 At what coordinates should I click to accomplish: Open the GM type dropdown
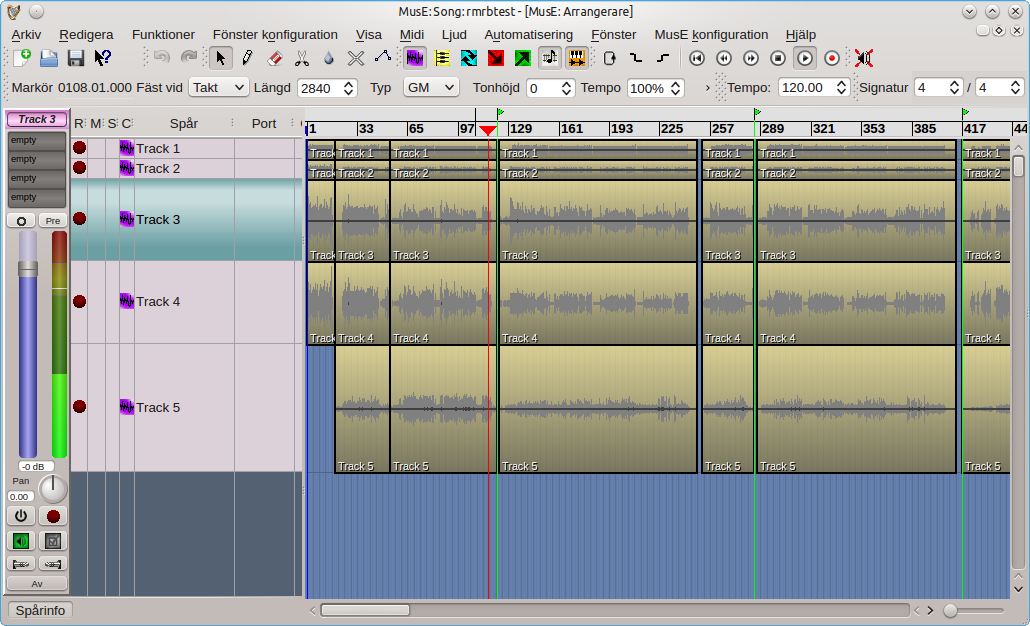click(x=431, y=88)
